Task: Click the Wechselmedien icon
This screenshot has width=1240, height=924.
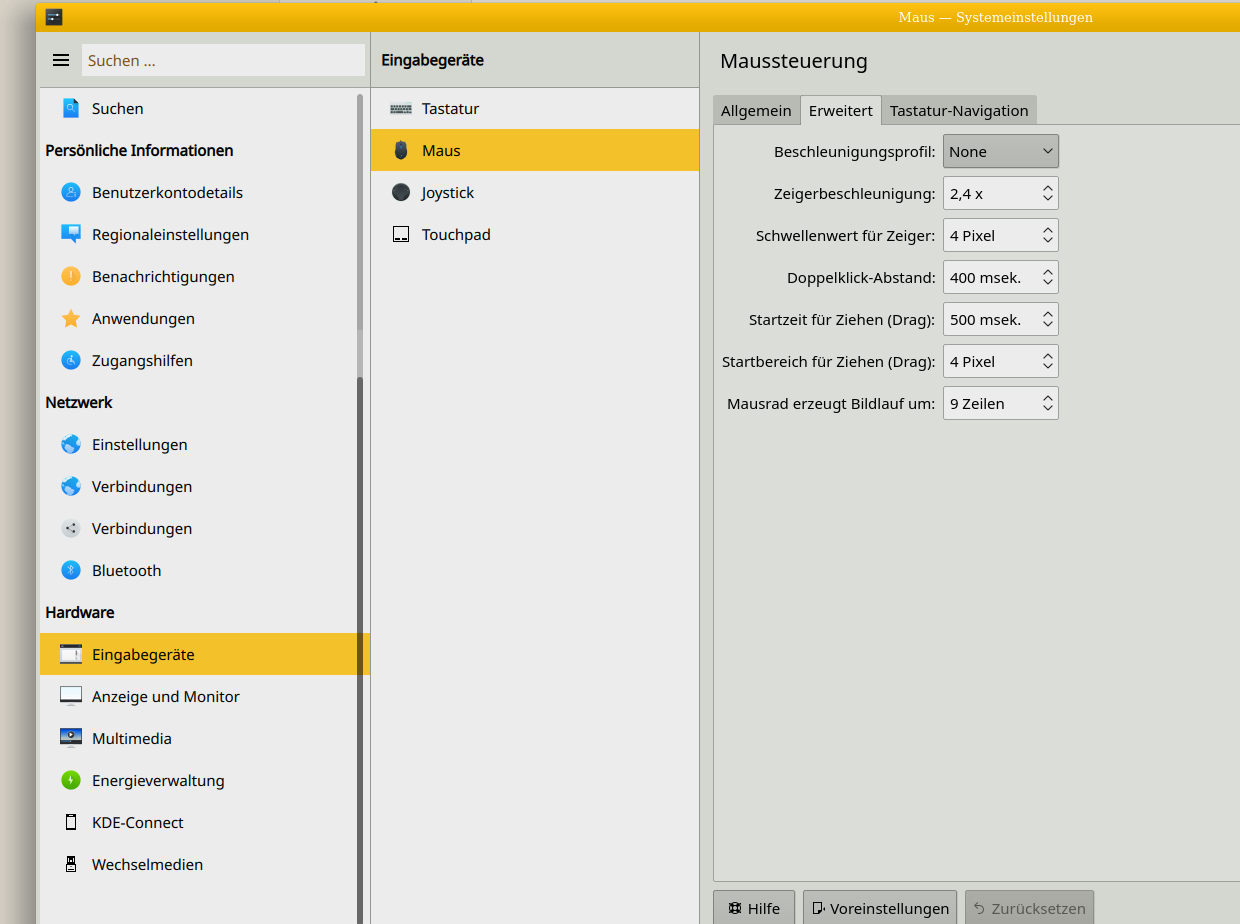Action: (x=70, y=864)
